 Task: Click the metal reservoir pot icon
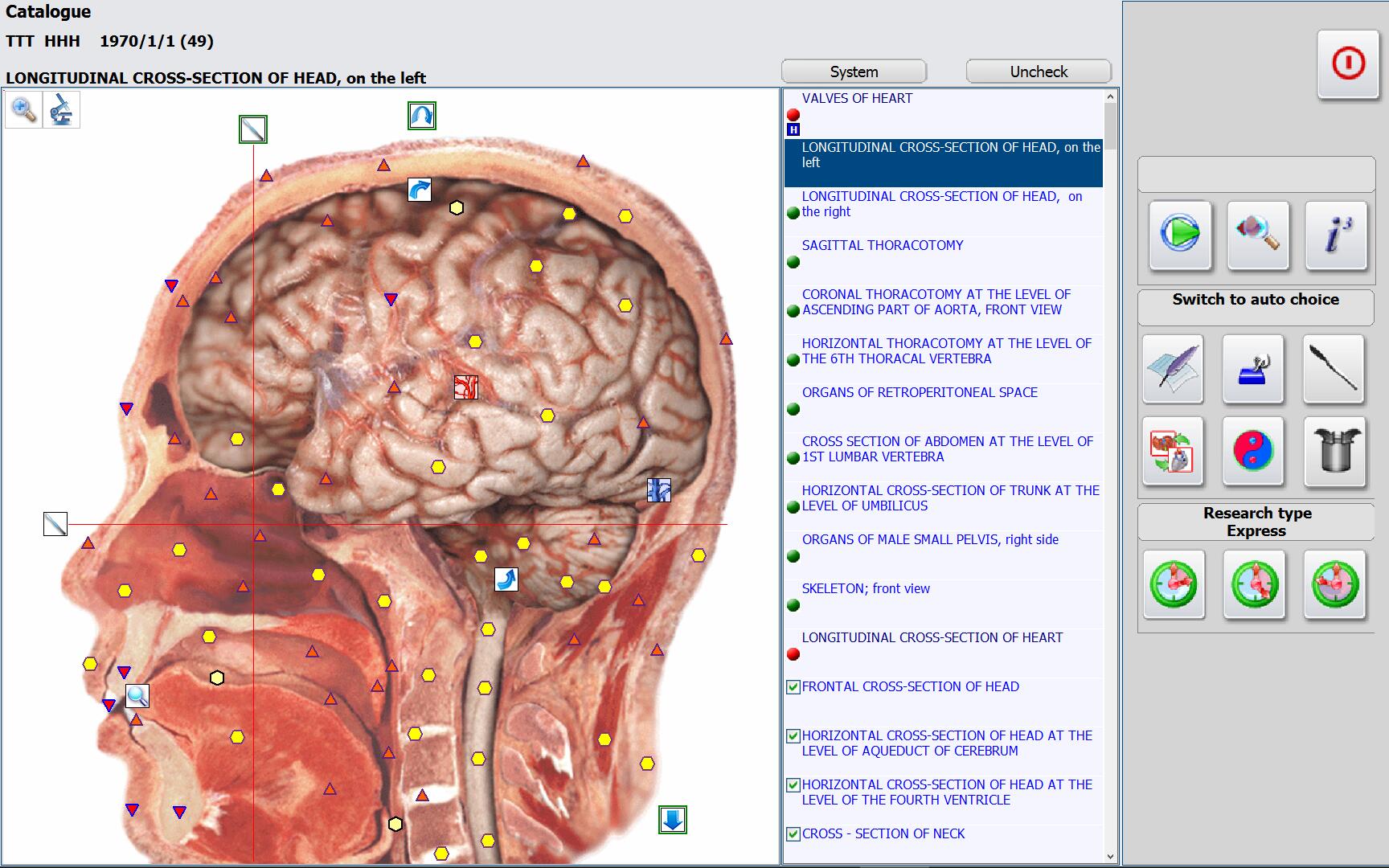1334,450
